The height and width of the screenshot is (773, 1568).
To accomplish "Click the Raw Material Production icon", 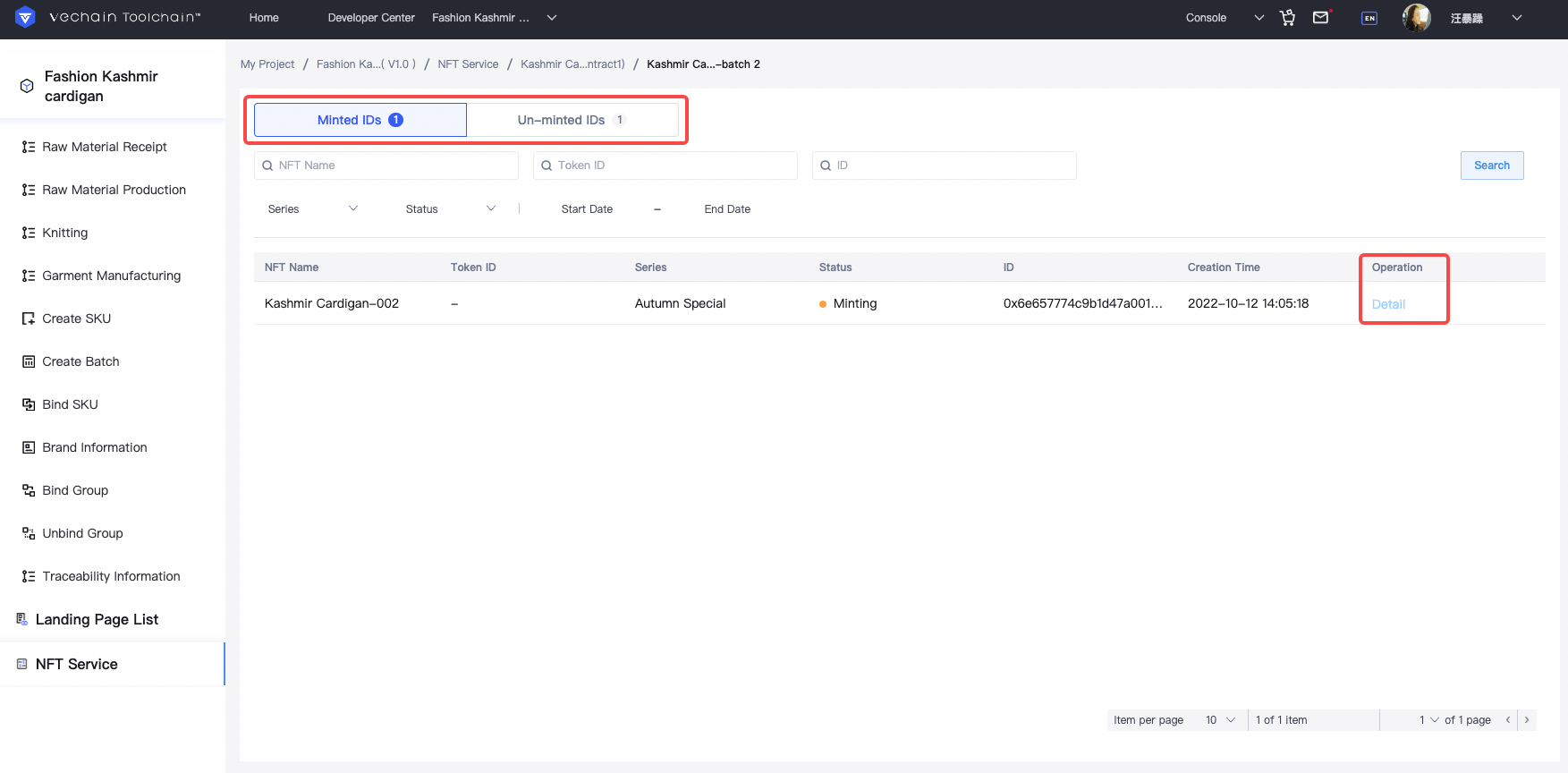I will (x=29, y=190).
